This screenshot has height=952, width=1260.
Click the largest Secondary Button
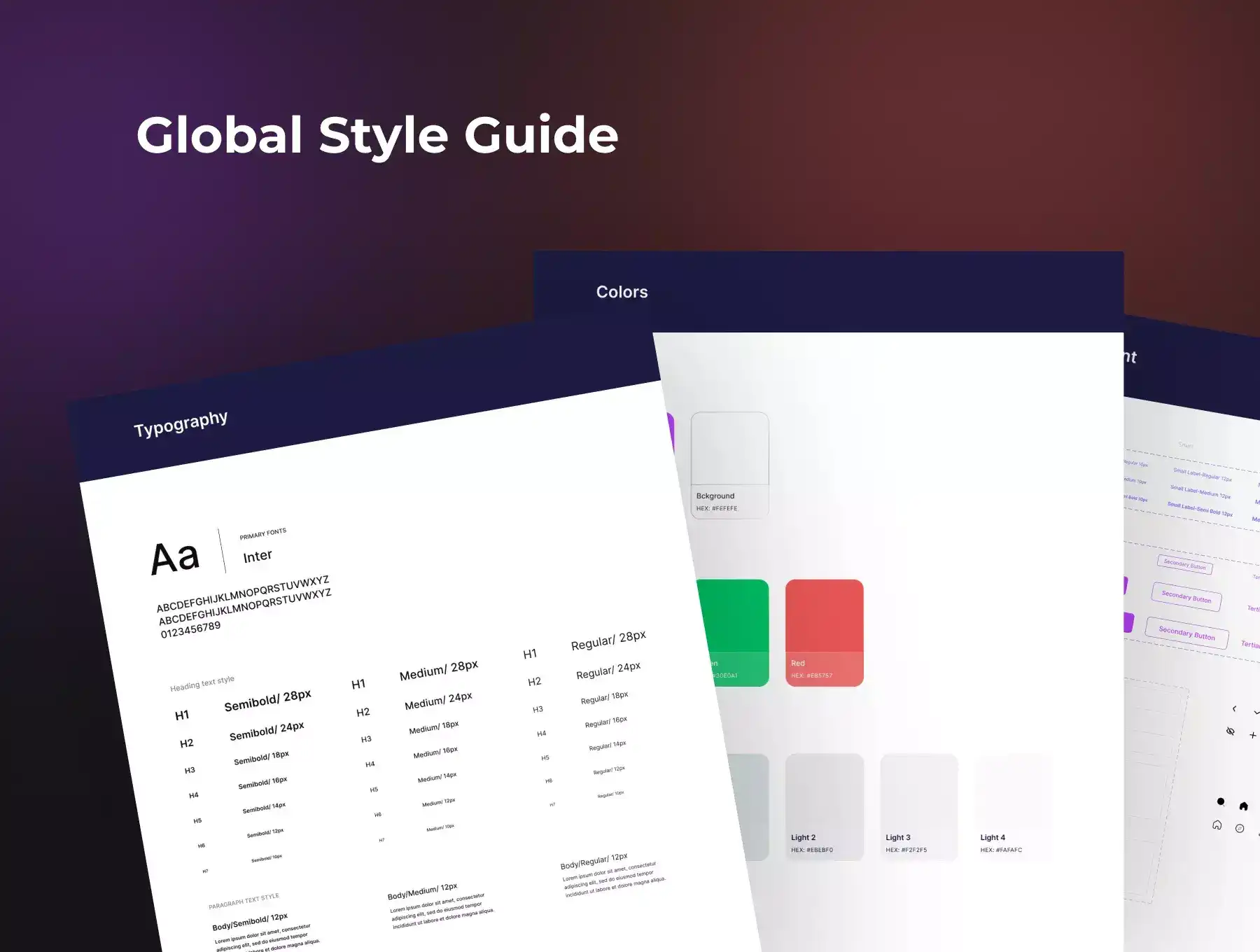tap(1186, 633)
